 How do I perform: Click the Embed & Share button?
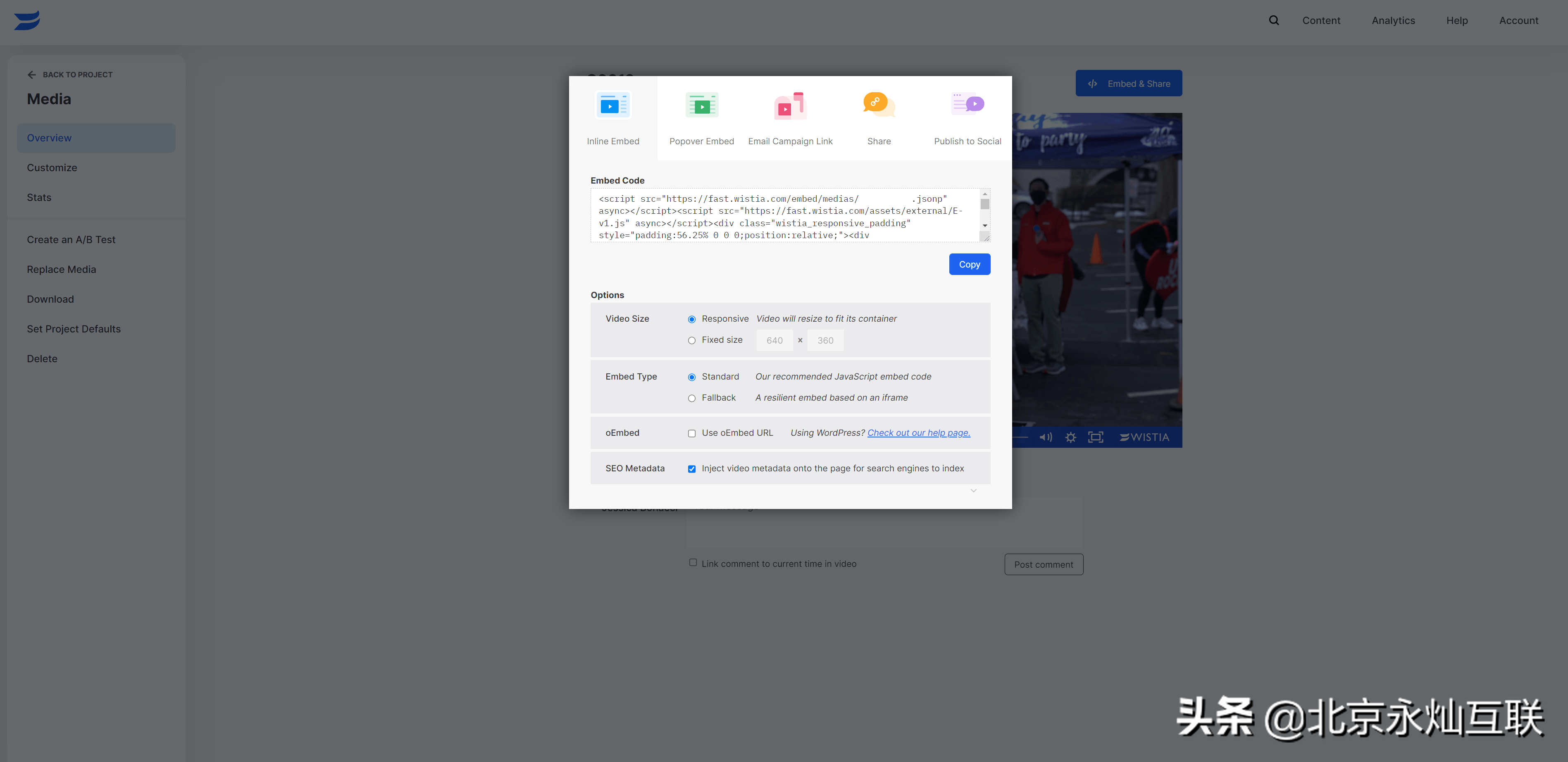[1128, 84]
